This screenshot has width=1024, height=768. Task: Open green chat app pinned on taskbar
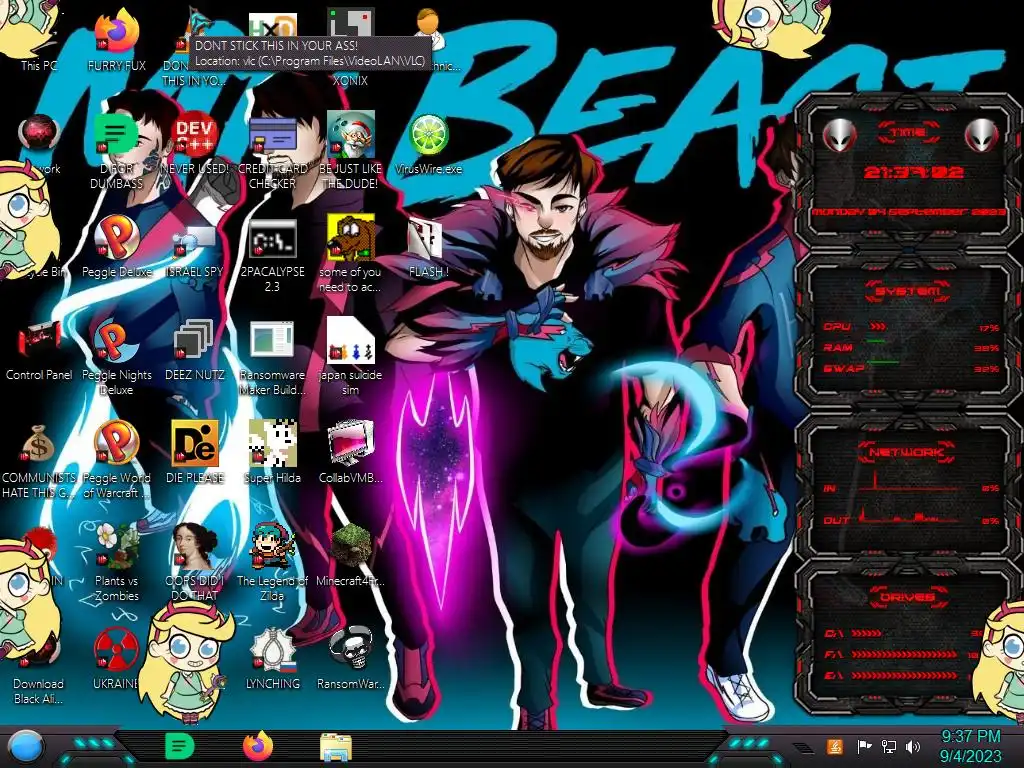click(180, 746)
